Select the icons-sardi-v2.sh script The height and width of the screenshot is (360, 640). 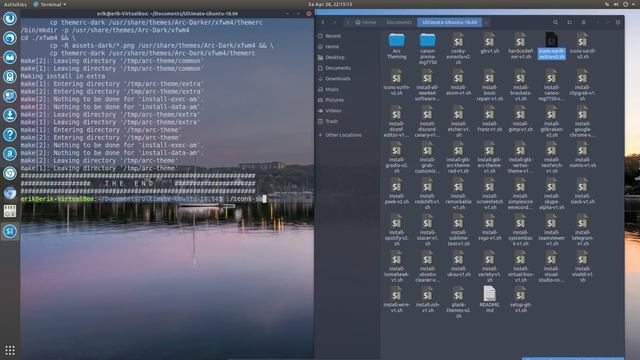tap(582, 47)
